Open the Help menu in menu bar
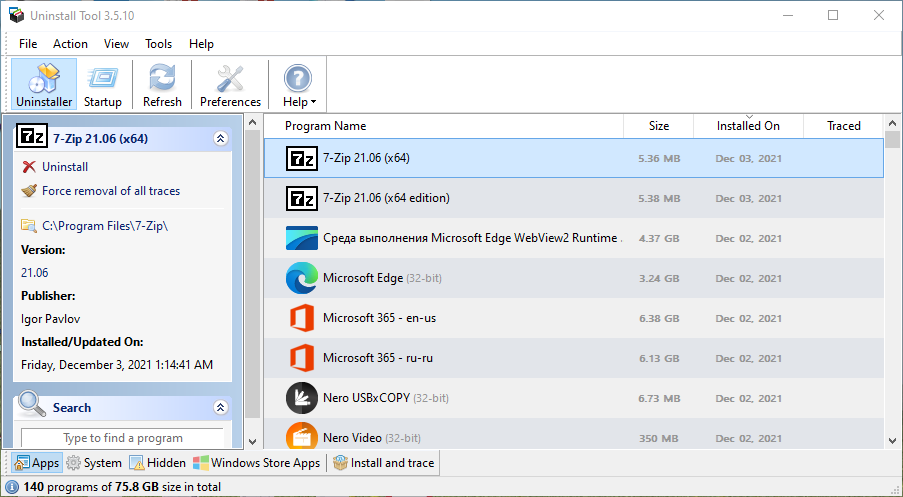The image size is (903, 497). coord(201,44)
